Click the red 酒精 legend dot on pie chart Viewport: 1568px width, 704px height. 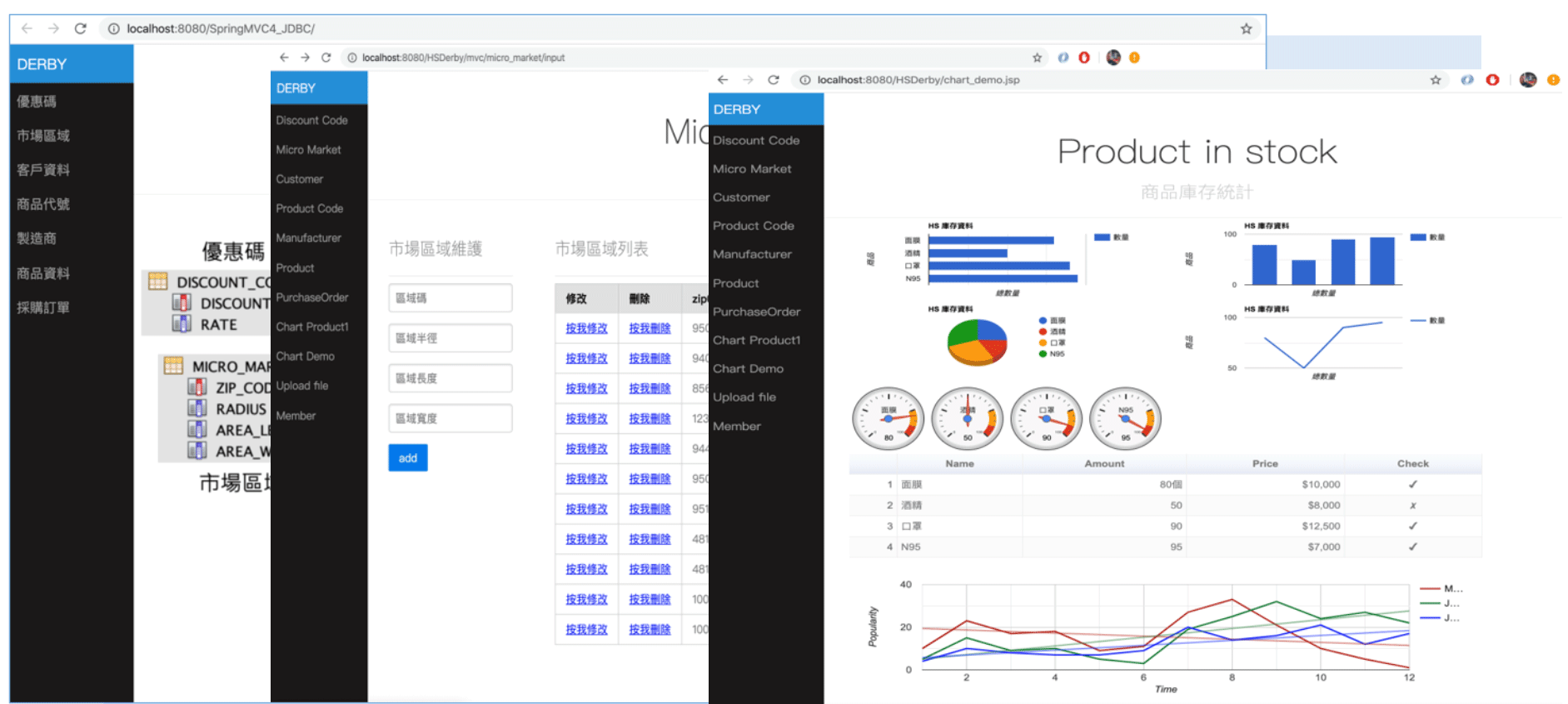pyautogui.click(x=1043, y=332)
